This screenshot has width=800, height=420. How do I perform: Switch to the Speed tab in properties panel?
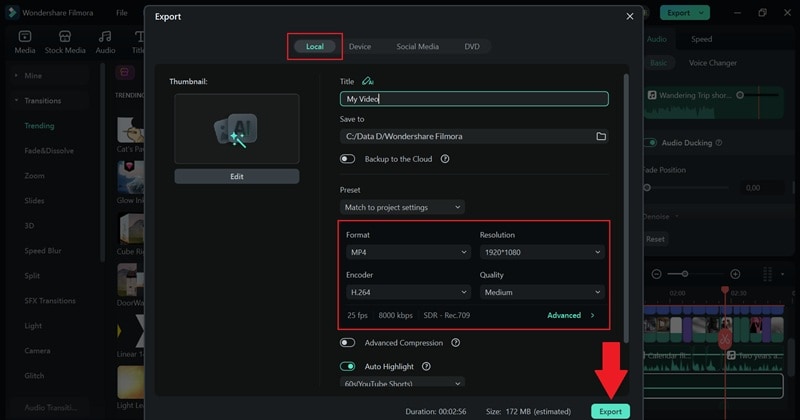[702, 39]
